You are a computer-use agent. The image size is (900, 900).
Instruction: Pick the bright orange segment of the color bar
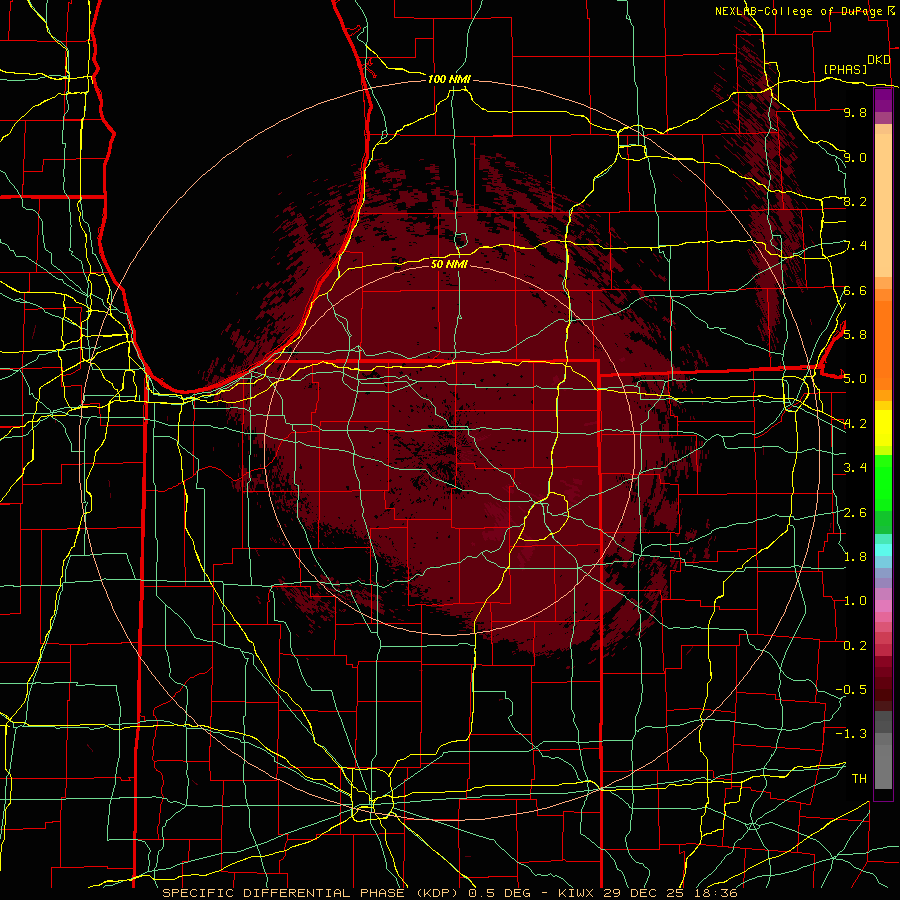[883, 344]
